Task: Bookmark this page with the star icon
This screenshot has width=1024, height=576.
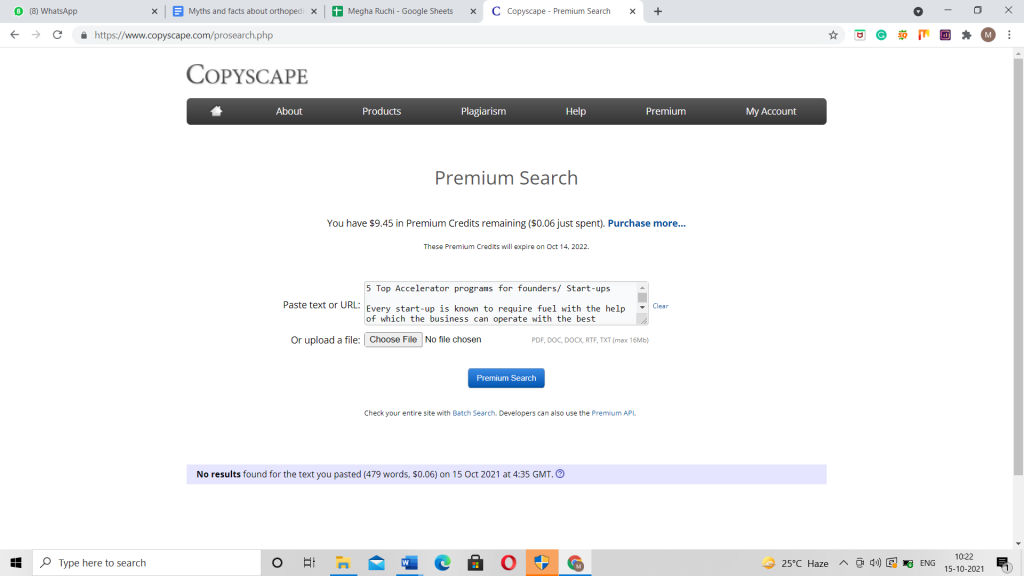Action: (x=833, y=34)
